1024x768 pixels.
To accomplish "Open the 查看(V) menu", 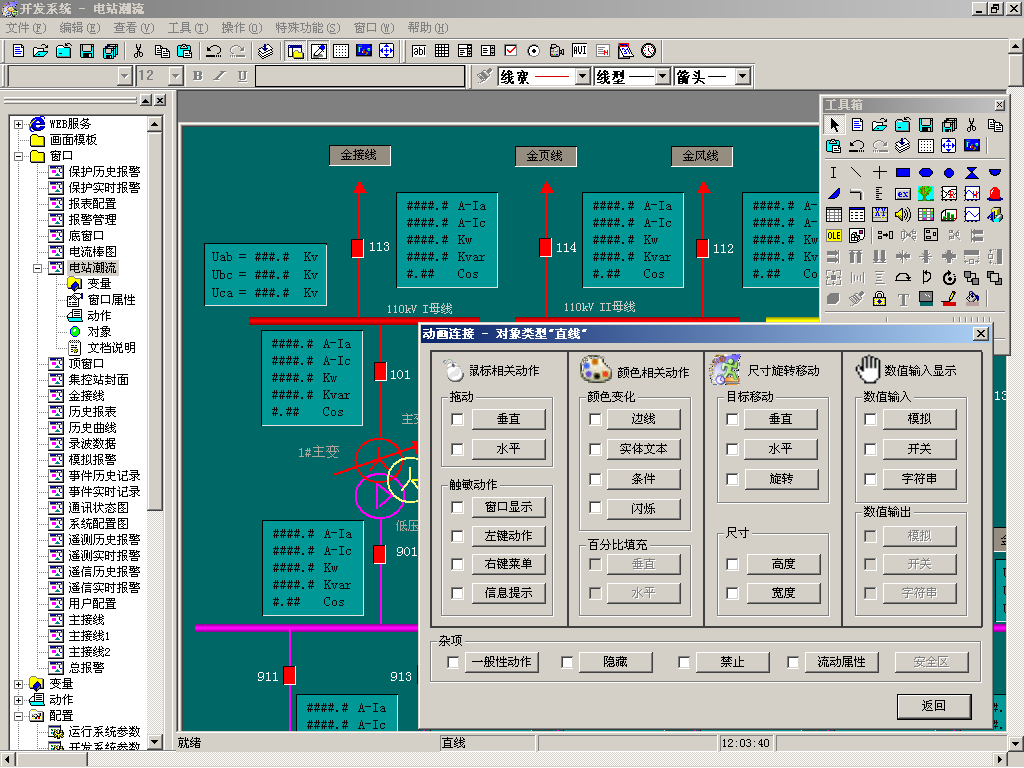I will [133, 27].
